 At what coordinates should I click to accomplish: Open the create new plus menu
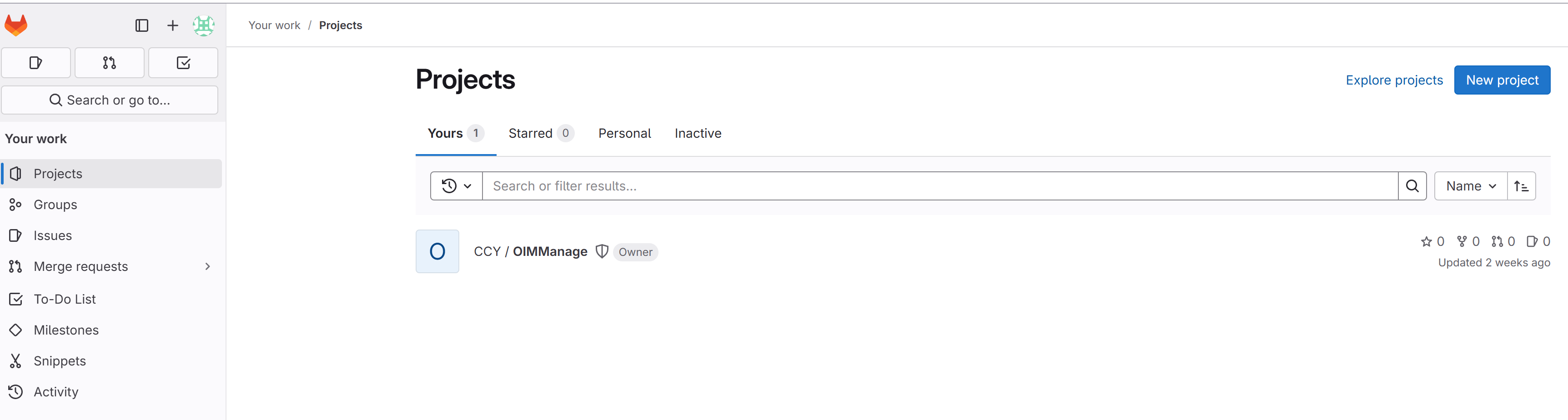(x=173, y=25)
